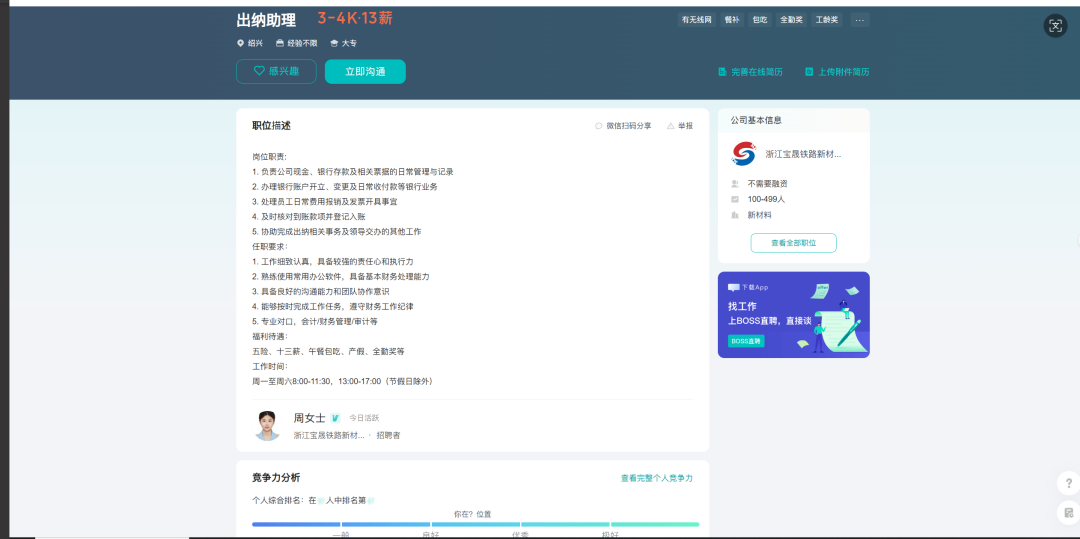Image resolution: width=1080 pixels, height=539 pixels.
Task: Click the 有无线网 benefit tag
Action: pyautogui.click(x=696, y=20)
